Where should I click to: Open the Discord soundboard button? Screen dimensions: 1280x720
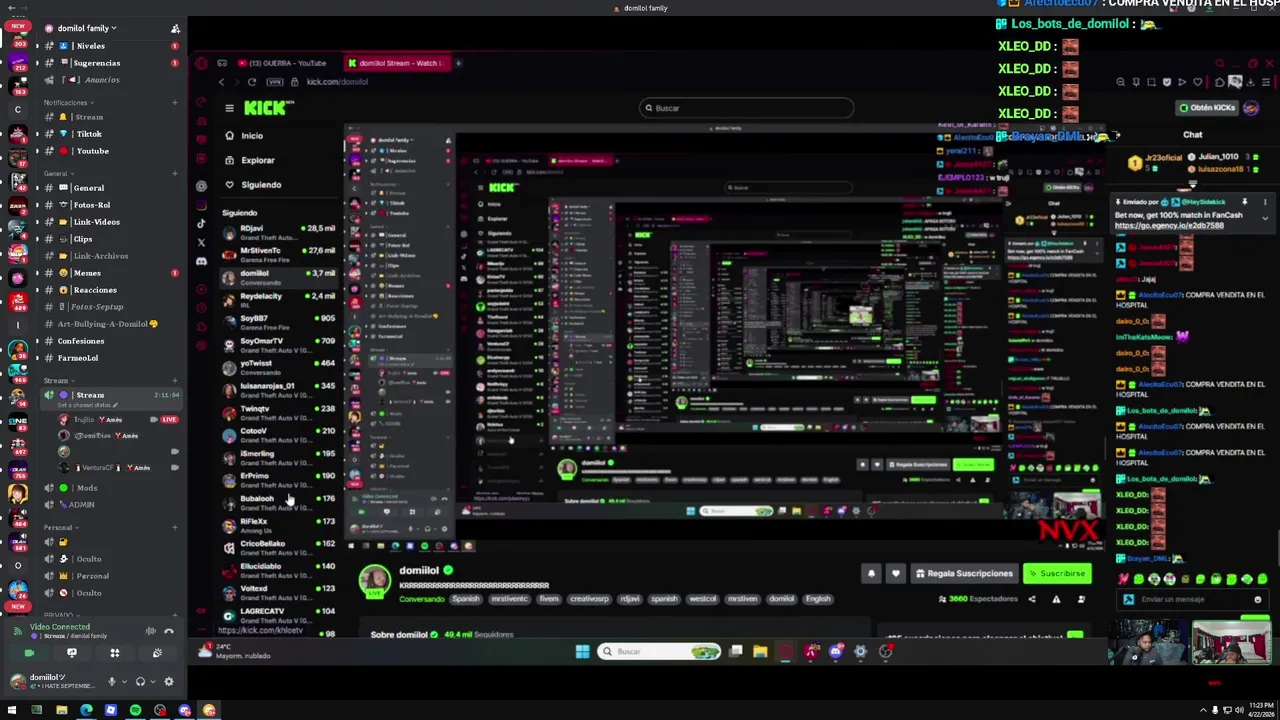coord(157,653)
